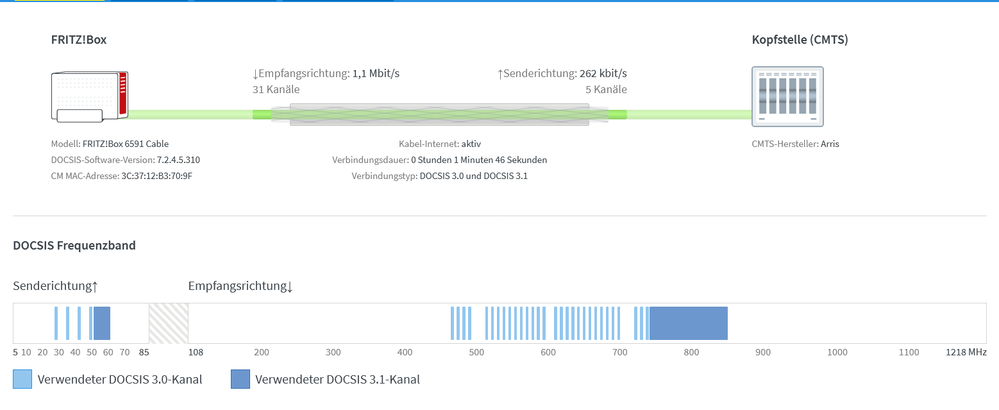Click the DOCSIS Frequenzband section heading
This screenshot has width=999, height=410.
(x=74, y=245)
